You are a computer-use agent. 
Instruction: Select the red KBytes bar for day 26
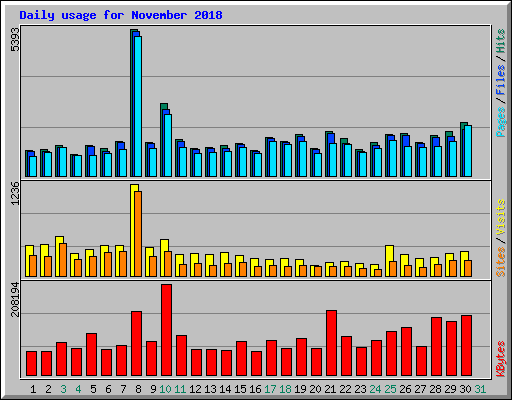406,352
